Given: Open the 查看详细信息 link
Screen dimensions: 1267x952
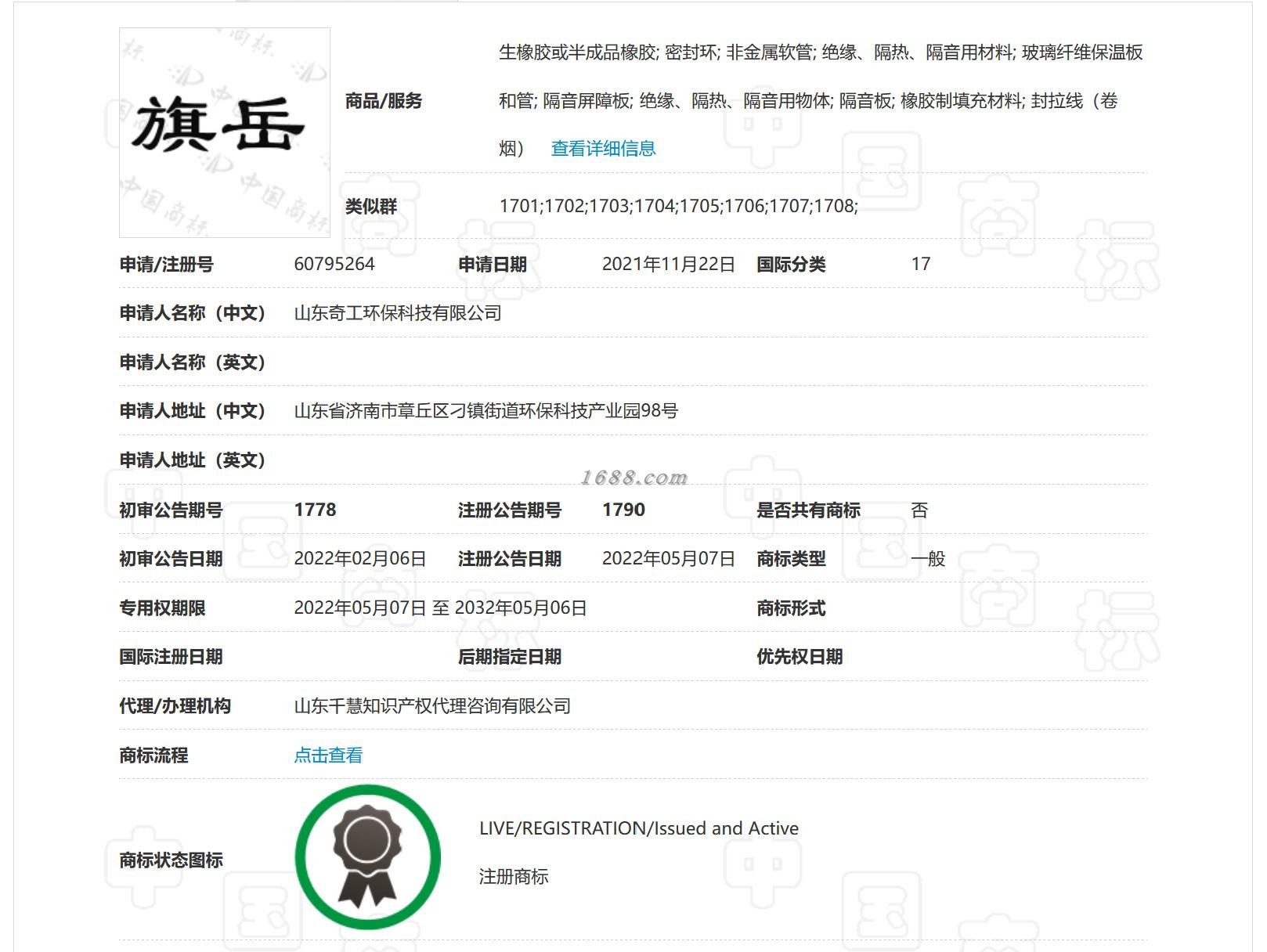Looking at the screenshot, I should 603,149.
